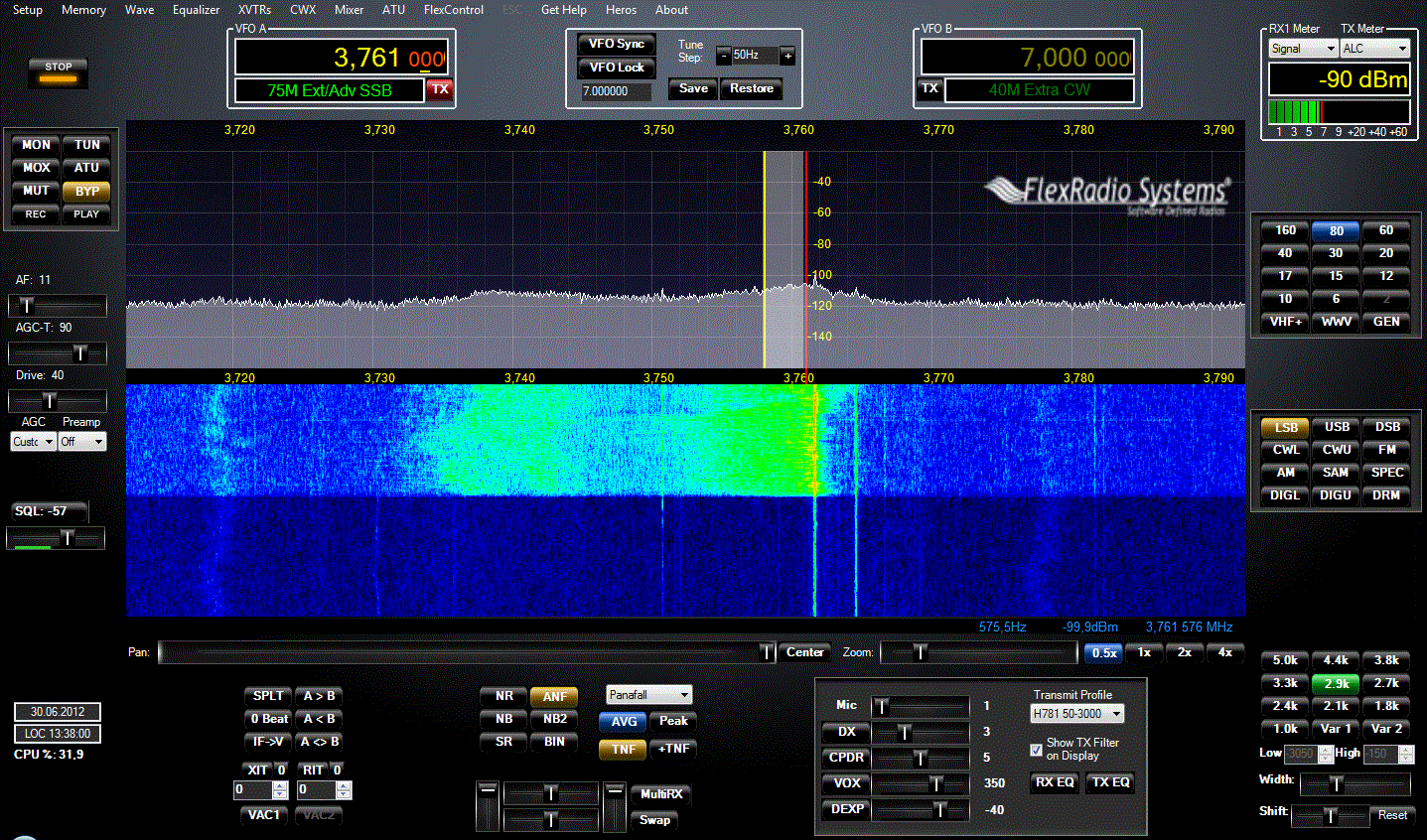
Task: Switch to CWU mode
Action: pyautogui.click(x=1335, y=449)
